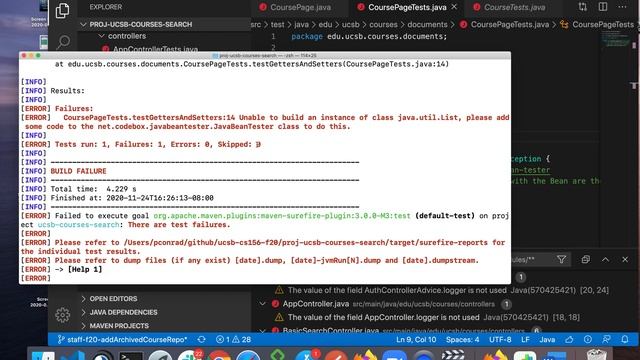Open More Actions ellipsis in the editor title
Image resolution: width=640 pixels, height=360 pixels.
622,7
